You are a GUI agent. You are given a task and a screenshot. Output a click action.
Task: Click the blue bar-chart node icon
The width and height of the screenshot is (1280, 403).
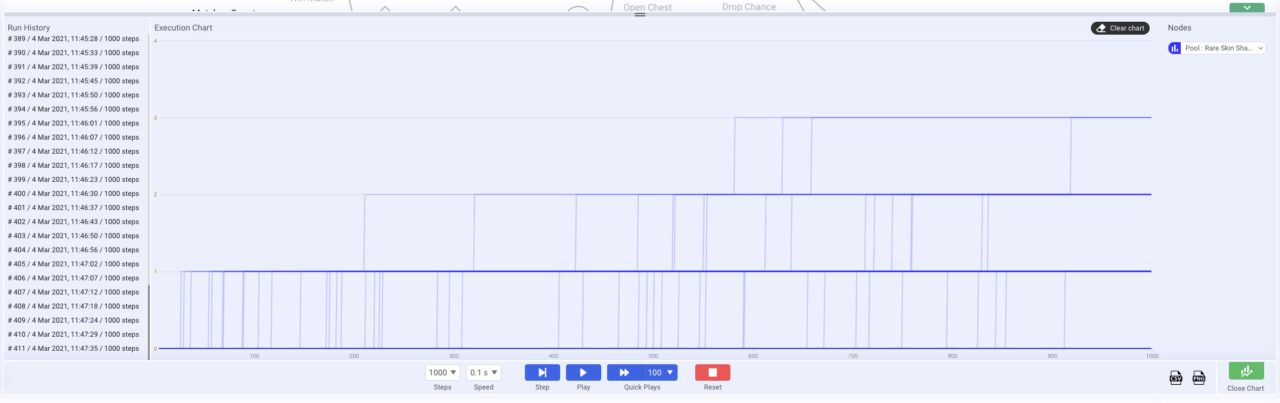coord(1175,48)
